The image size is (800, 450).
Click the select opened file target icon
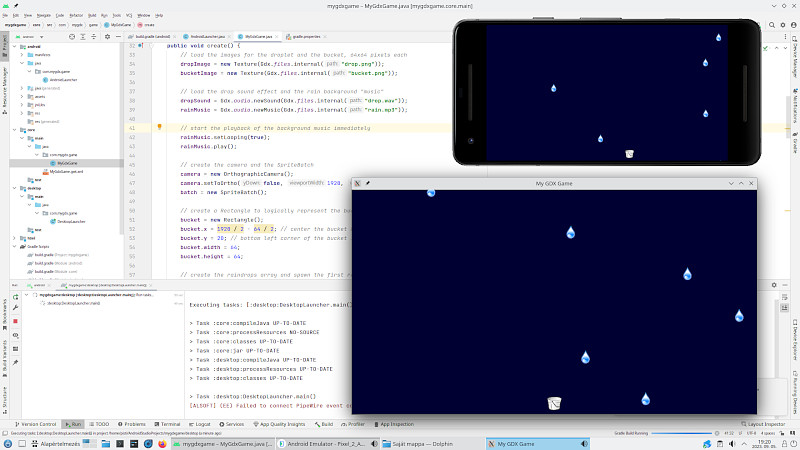pyautogui.click(x=72, y=37)
